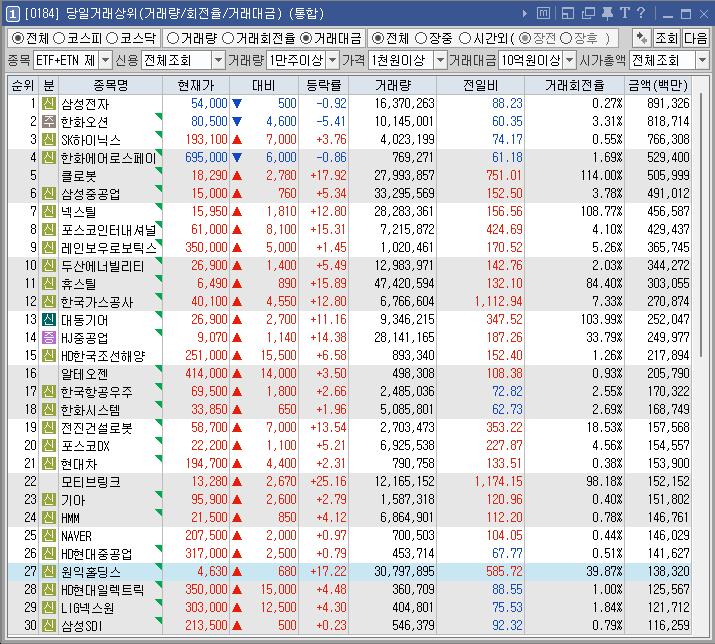Select the 장중 radio button
Viewport: 715px width, 644px height.
420,38
